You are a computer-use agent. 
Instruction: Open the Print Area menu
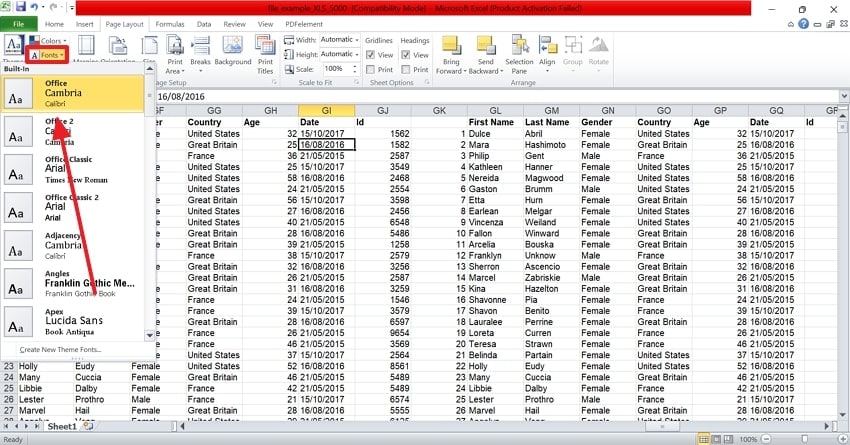coord(175,54)
